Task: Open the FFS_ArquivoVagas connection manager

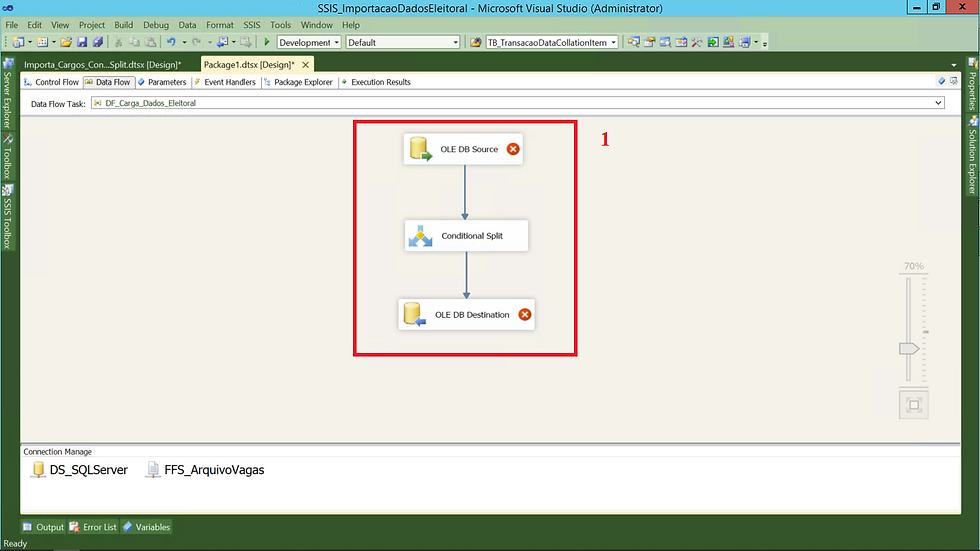Action: pyautogui.click(x=205, y=470)
